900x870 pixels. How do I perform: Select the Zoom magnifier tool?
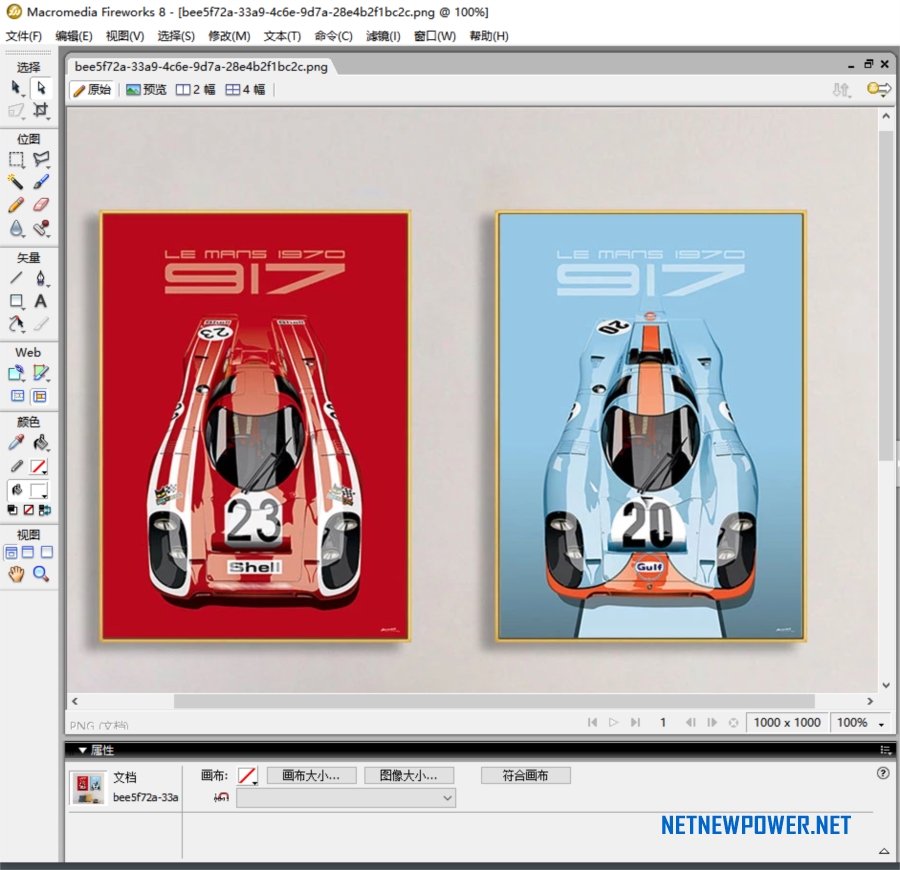tap(41, 574)
